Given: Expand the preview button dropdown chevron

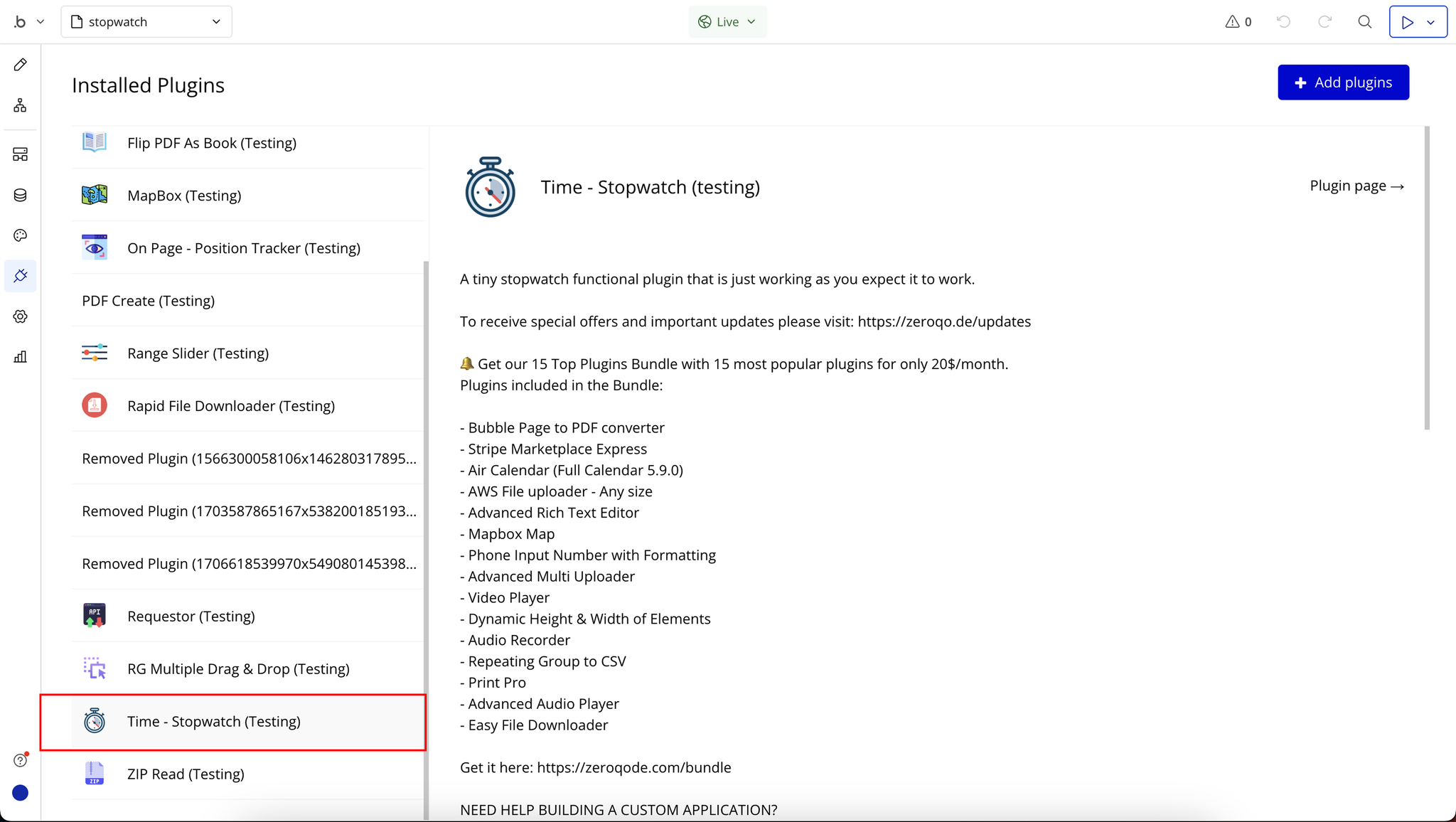Looking at the screenshot, I should coord(1431,22).
